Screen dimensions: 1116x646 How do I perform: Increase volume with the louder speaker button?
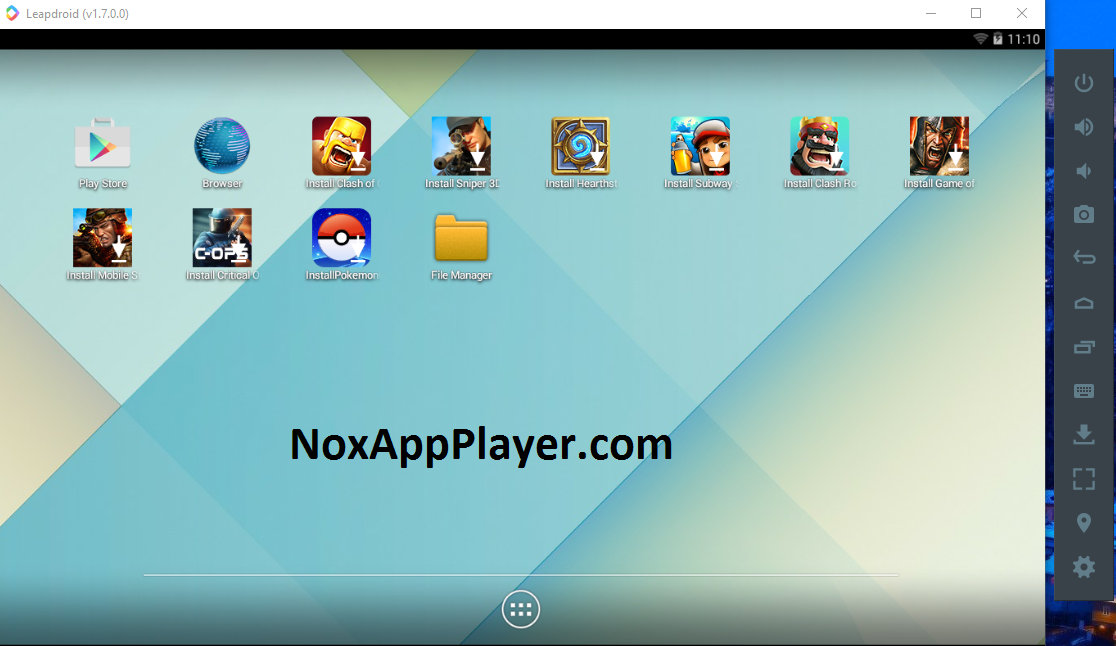coord(1083,127)
